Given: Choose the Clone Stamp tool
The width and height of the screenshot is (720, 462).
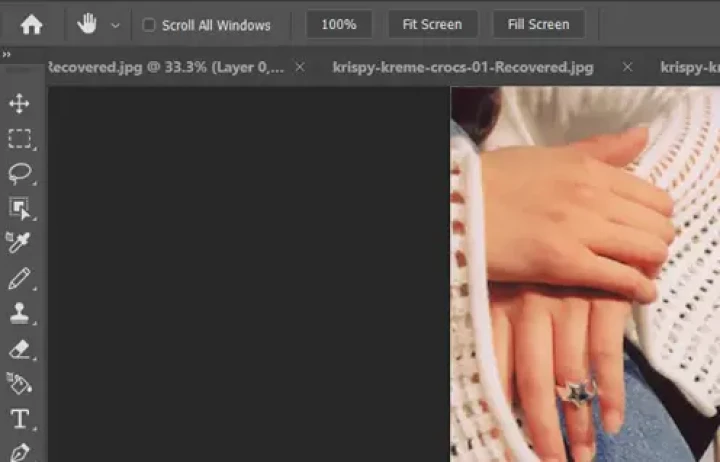Looking at the screenshot, I should coord(20,313).
